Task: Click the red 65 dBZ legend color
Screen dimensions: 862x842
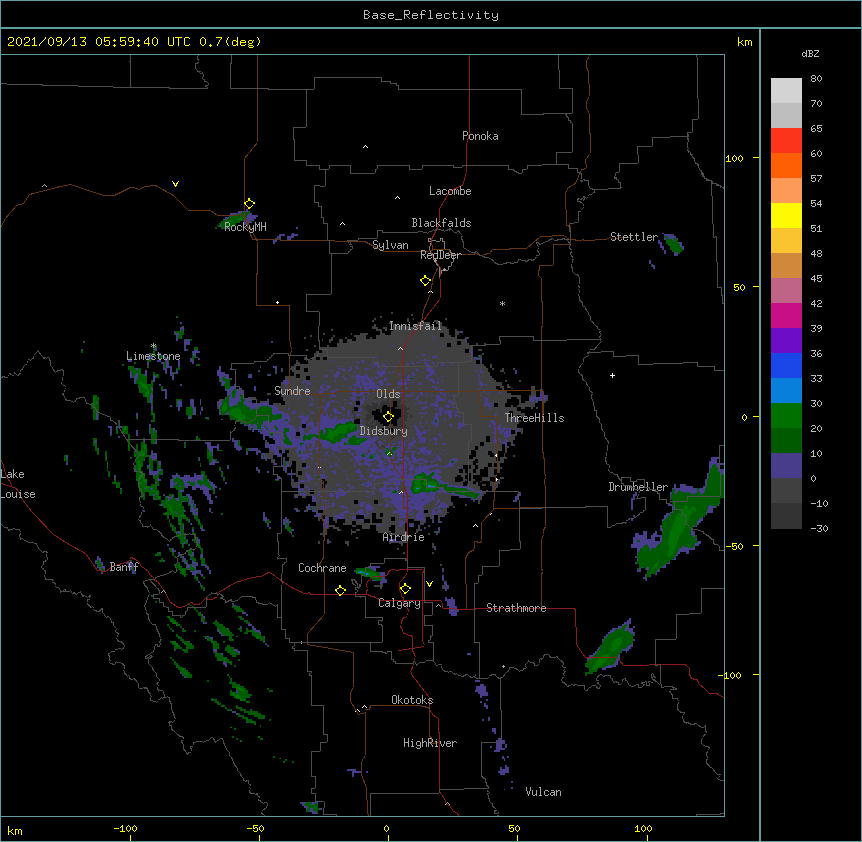Action: pyautogui.click(x=786, y=140)
